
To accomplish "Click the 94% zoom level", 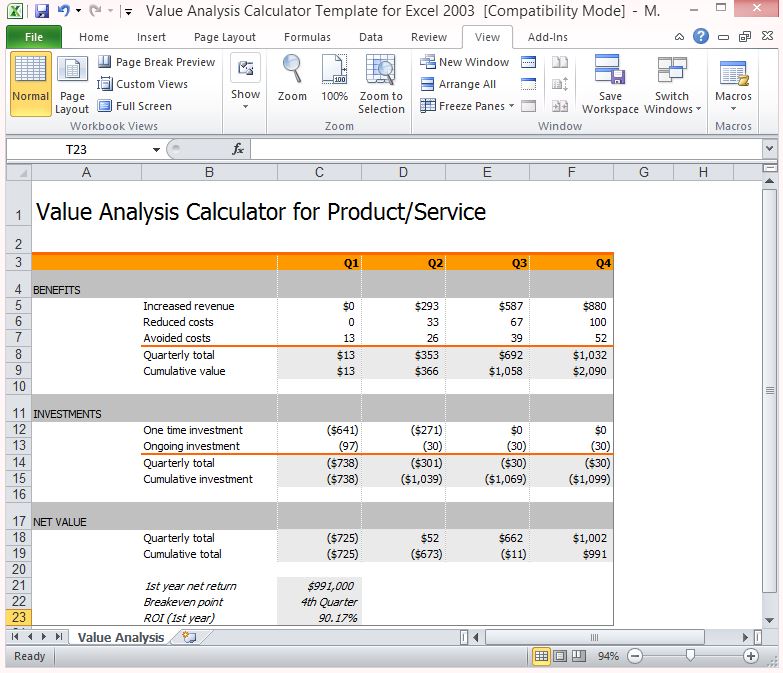I will coord(608,656).
